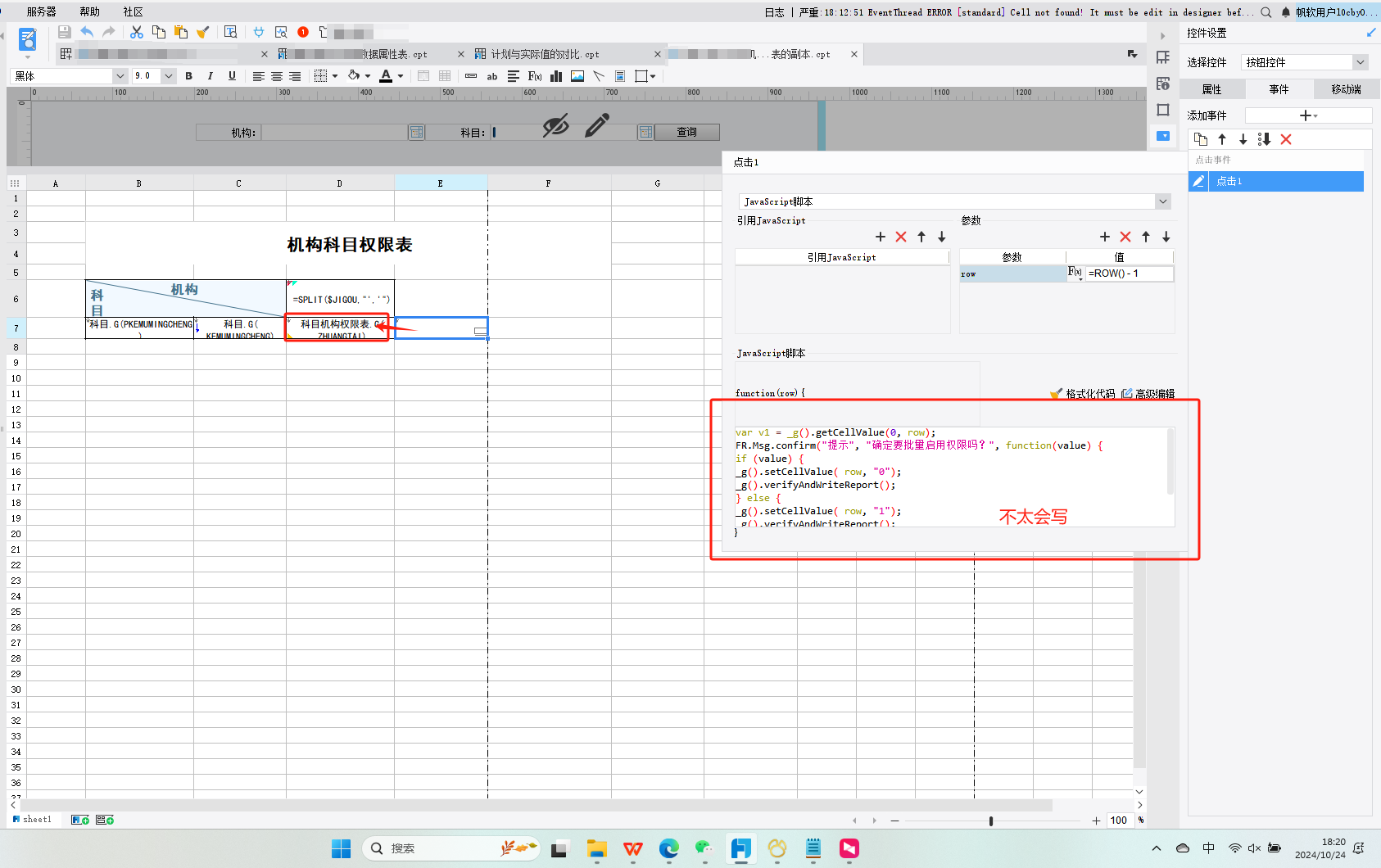Switch to the 计划与实际值的对比.cpt tab
This screenshot has height=868, width=1381.
pyautogui.click(x=545, y=54)
